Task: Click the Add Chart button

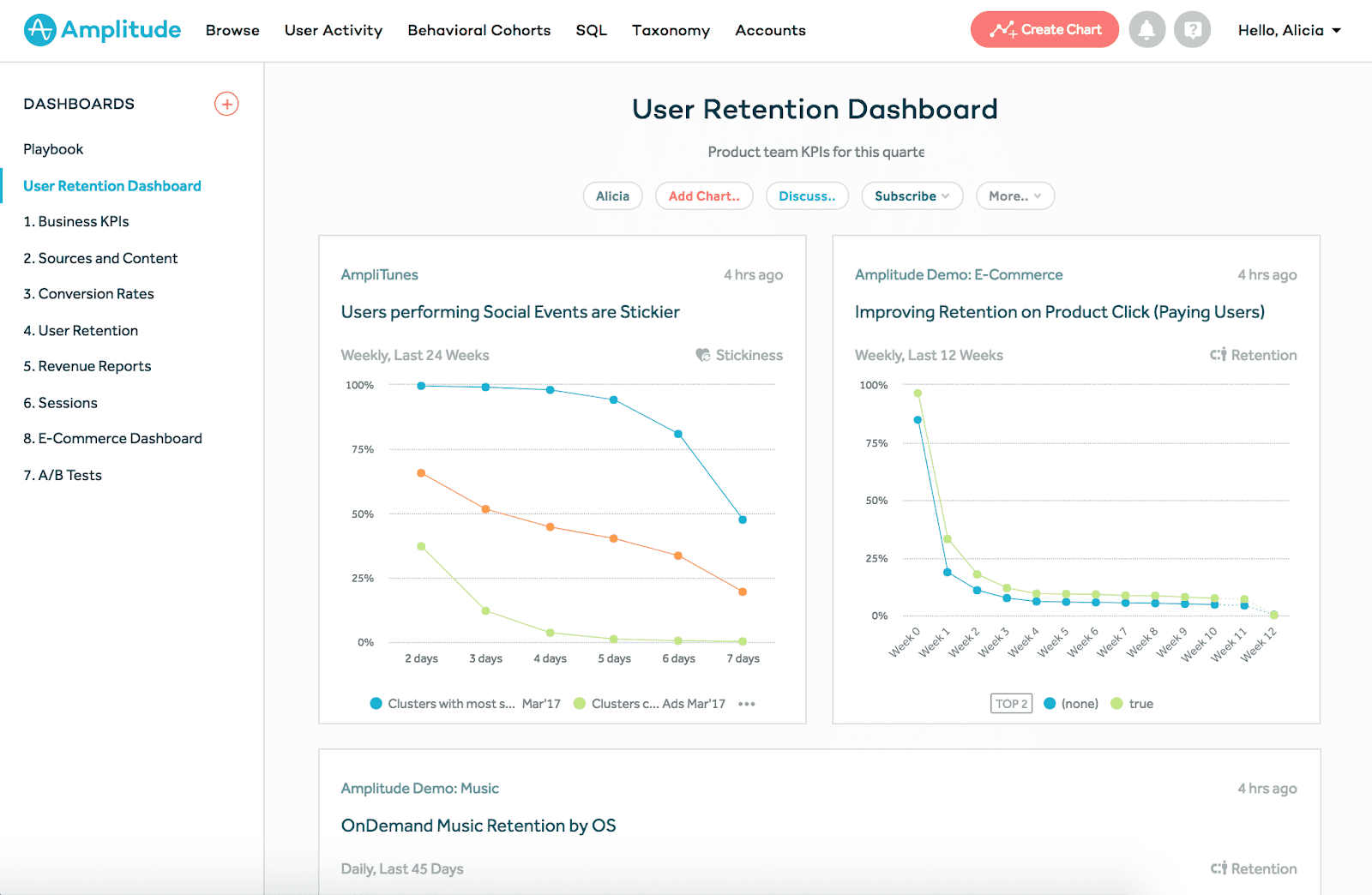Action: (x=704, y=195)
